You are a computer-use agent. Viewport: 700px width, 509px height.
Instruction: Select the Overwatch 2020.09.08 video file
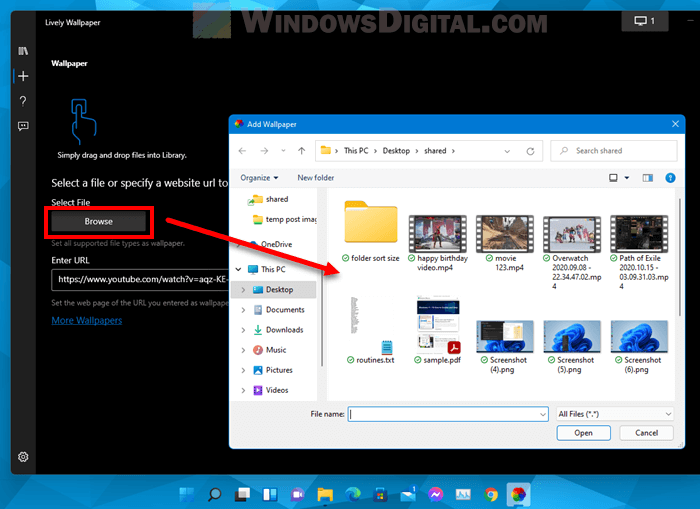pos(572,252)
